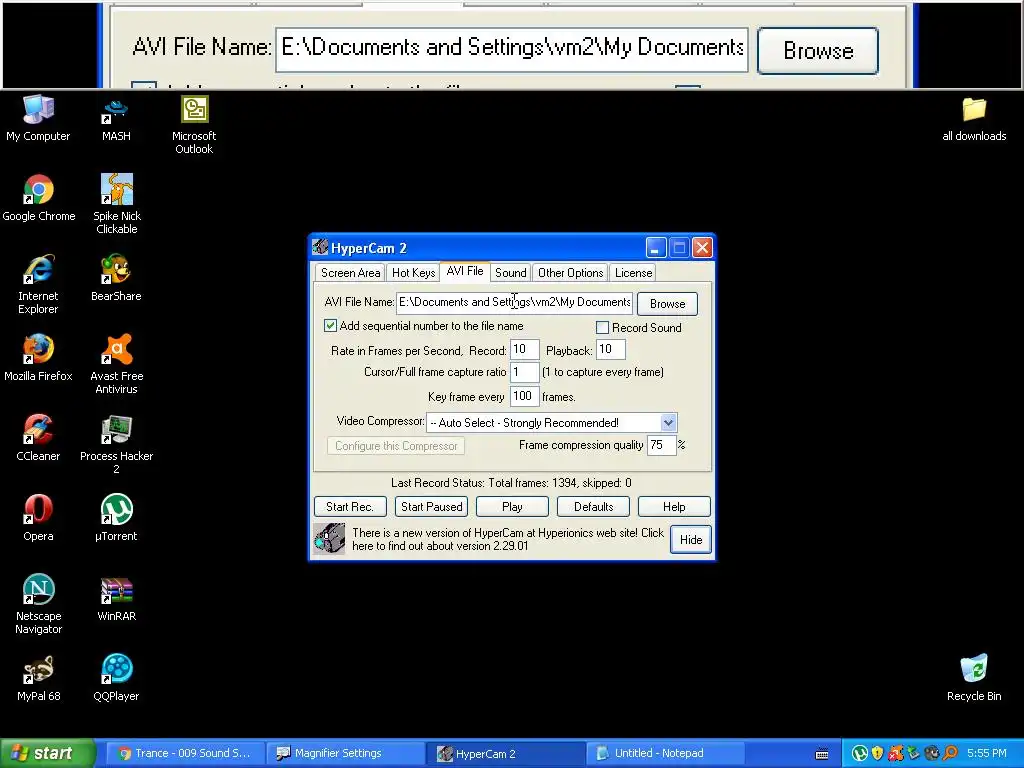The image size is (1024, 768).
Task: Switch to Untitled - Notepad taskbar item
Action: click(665, 753)
